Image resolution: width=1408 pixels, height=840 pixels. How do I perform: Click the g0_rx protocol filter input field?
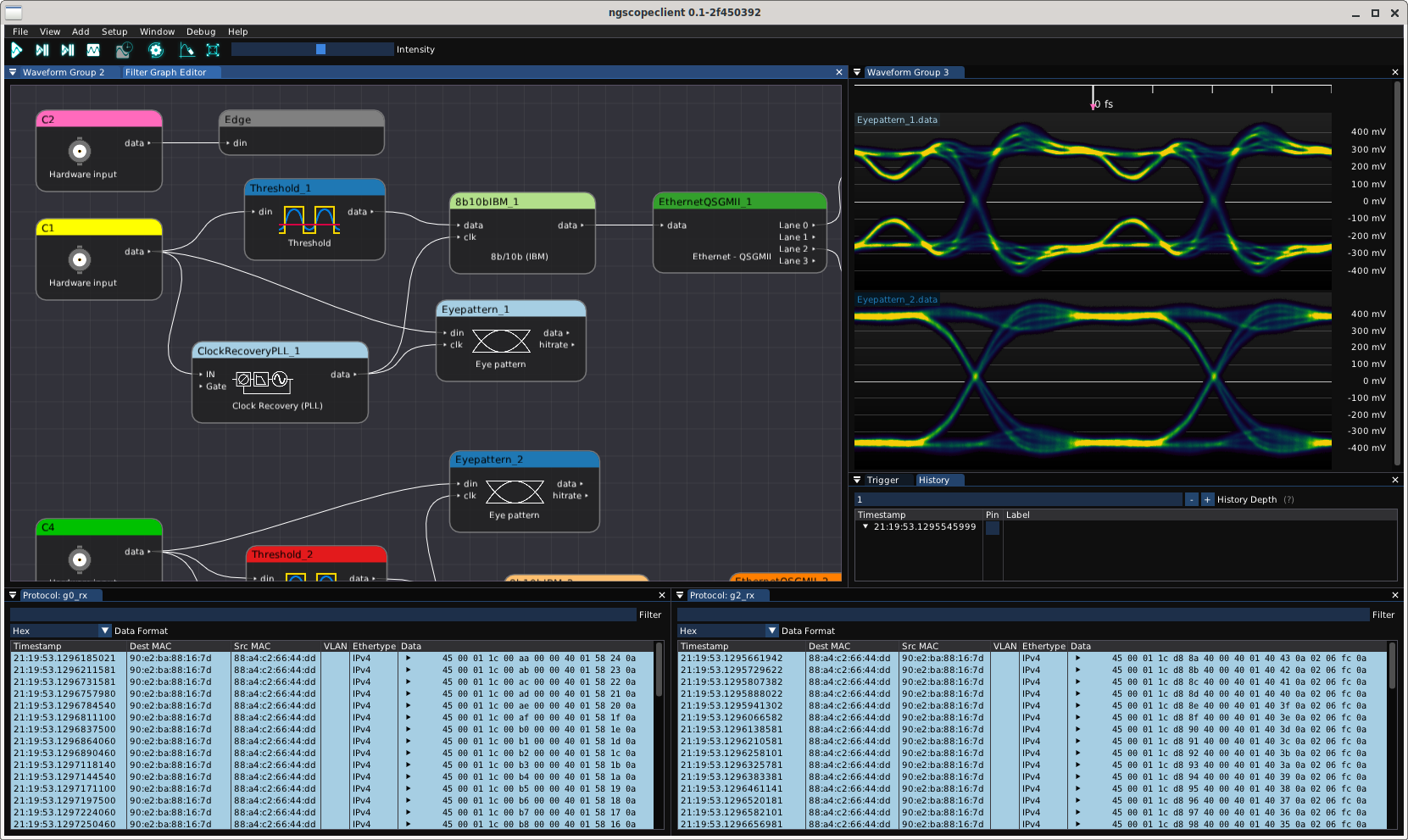tap(322, 615)
